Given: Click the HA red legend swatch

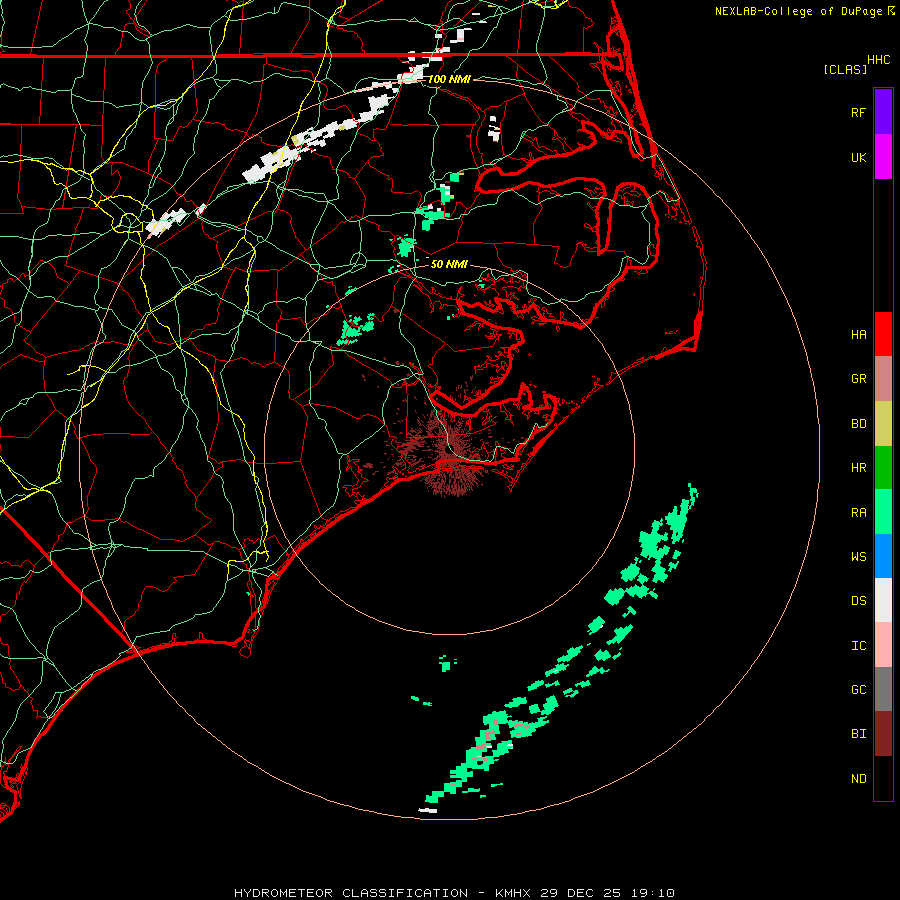Looking at the screenshot, I should coord(883,334).
